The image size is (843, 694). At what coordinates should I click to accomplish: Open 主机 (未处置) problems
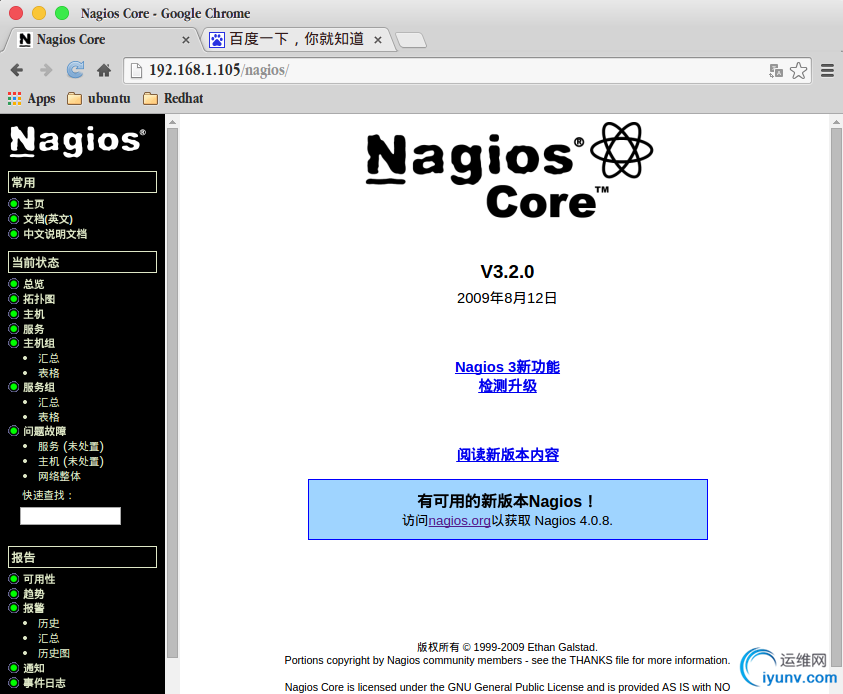70,461
